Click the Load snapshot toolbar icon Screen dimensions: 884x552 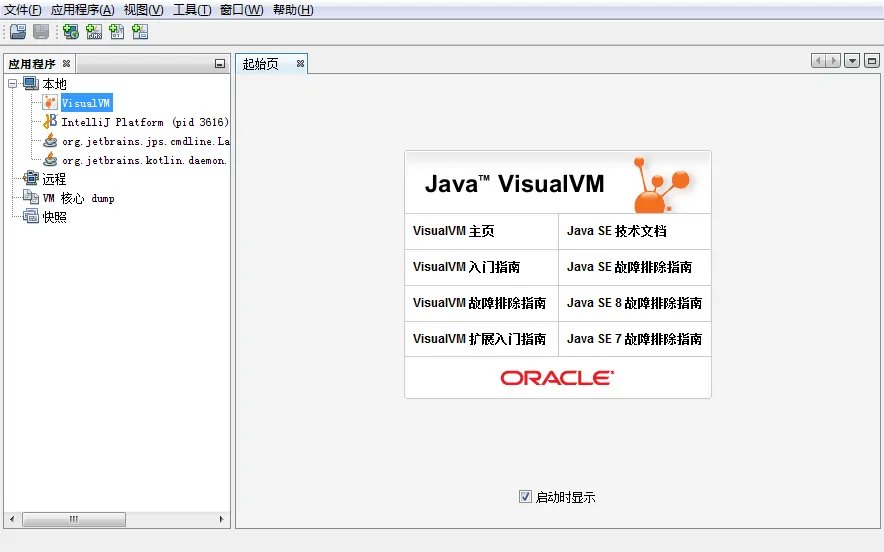point(18,32)
